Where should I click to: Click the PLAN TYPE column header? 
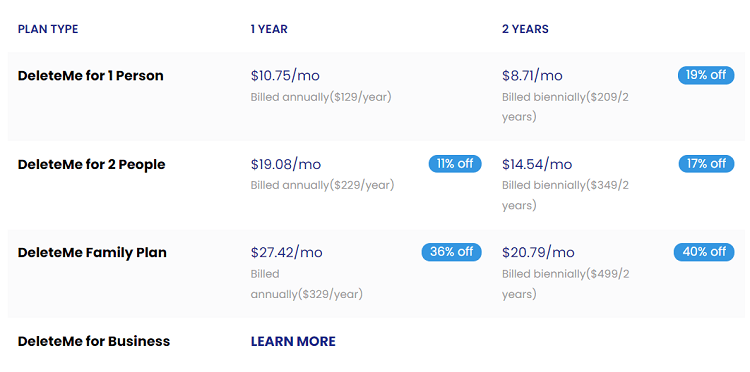coord(48,29)
